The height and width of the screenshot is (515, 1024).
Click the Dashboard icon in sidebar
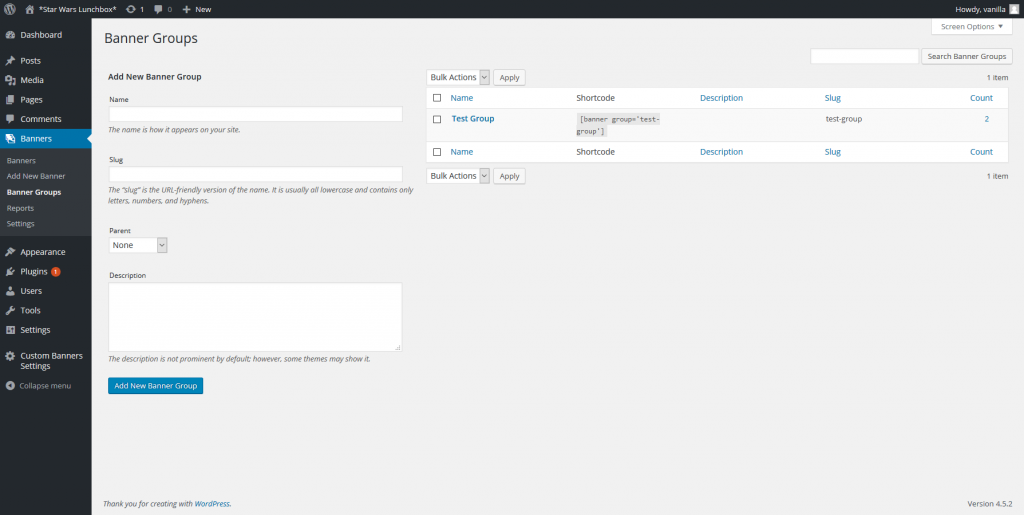pos(10,35)
